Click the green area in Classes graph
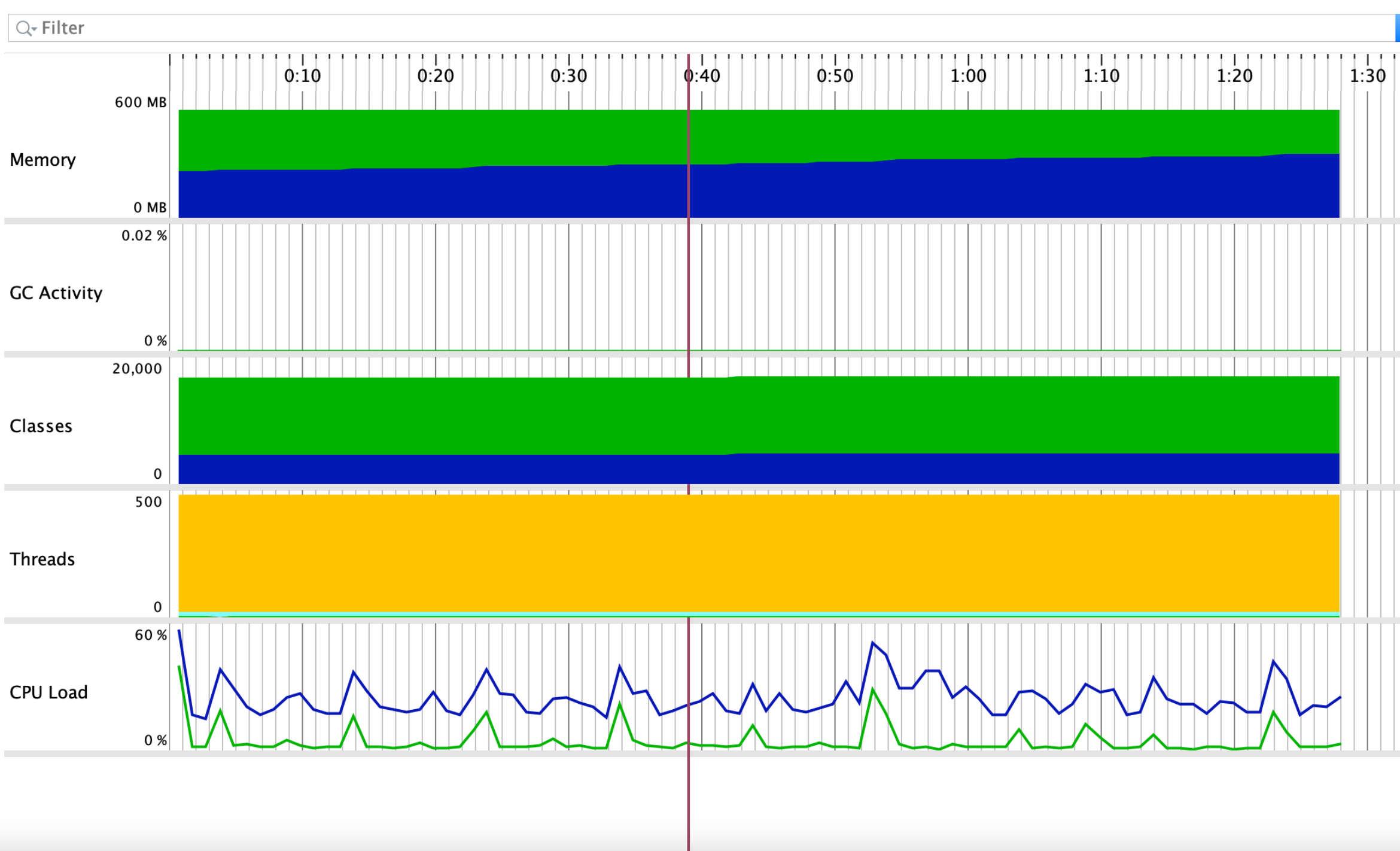The image size is (1400, 851). point(759,415)
